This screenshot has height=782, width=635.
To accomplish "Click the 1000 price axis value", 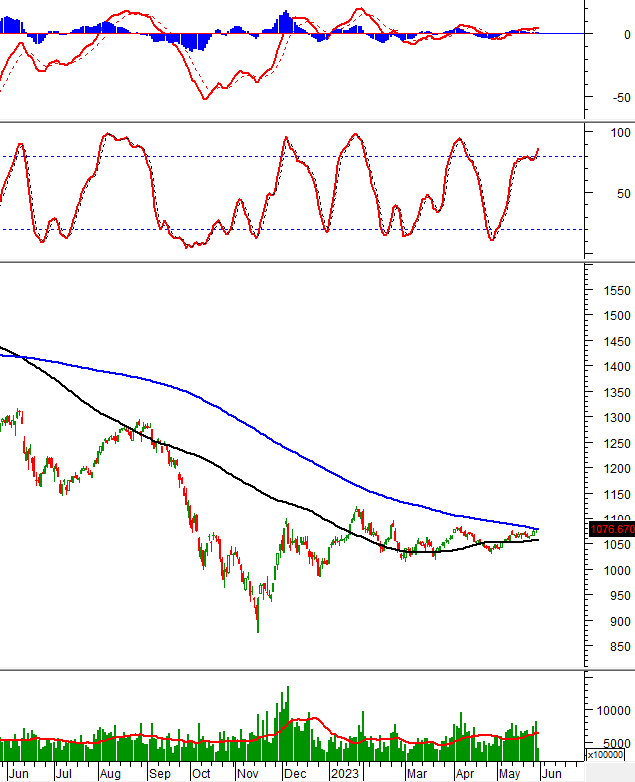I will click(617, 571).
